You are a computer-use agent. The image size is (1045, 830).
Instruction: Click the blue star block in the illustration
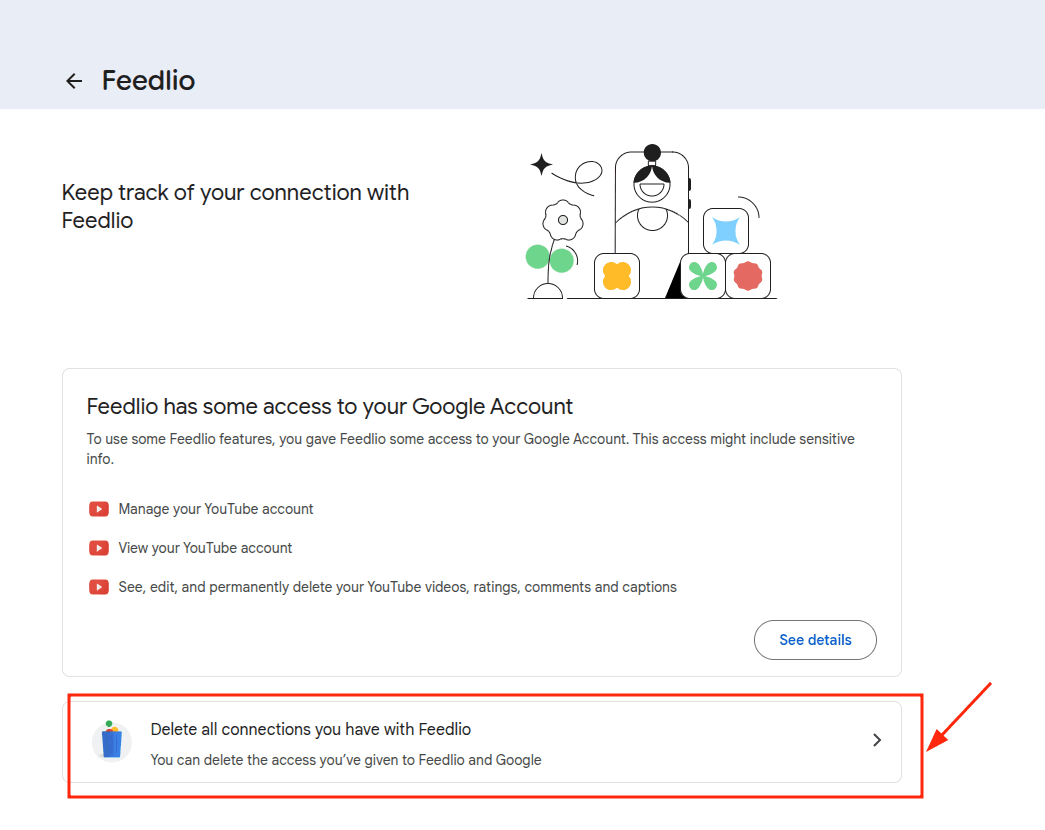click(x=726, y=231)
